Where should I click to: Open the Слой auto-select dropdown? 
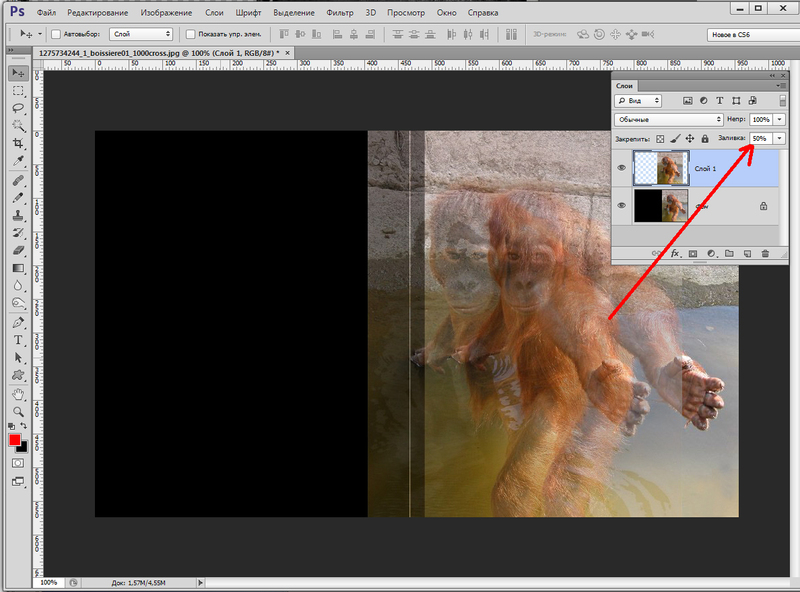[141, 34]
